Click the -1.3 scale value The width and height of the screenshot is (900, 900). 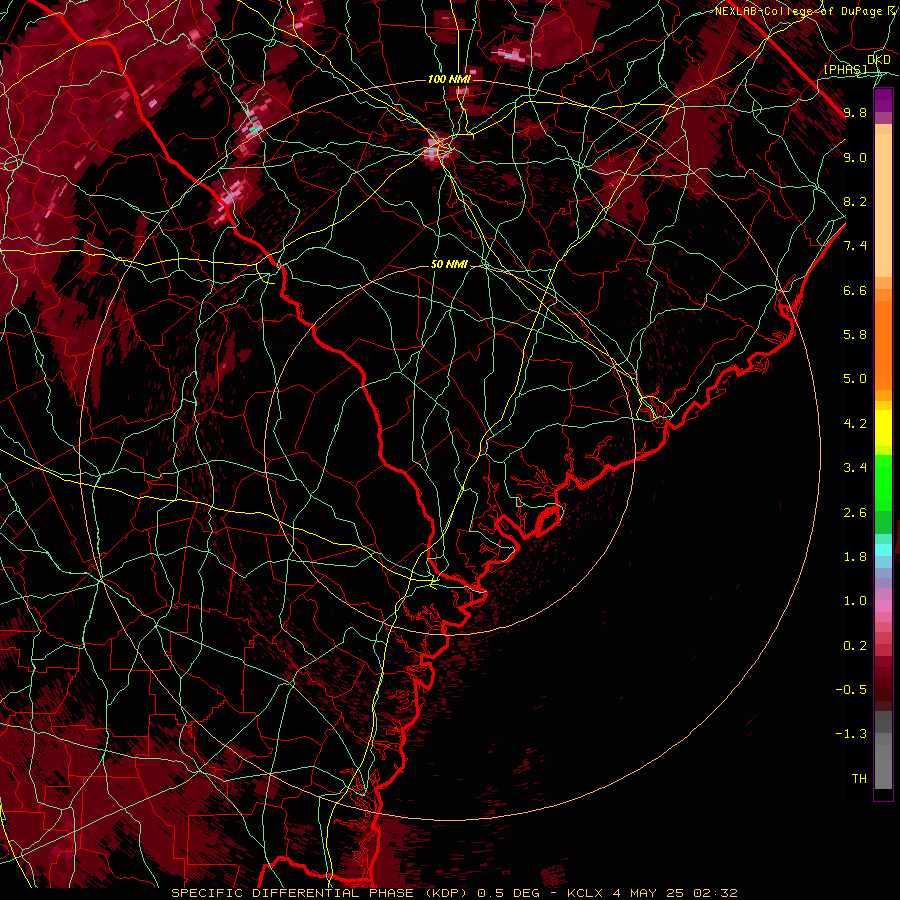(x=851, y=734)
